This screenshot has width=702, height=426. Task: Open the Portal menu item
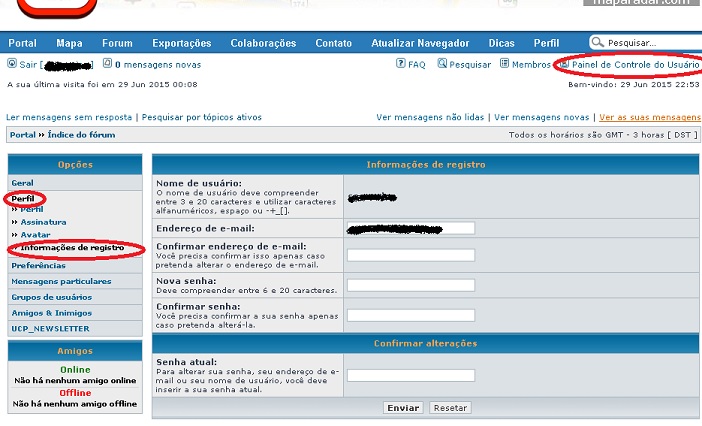click(x=22, y=43)
